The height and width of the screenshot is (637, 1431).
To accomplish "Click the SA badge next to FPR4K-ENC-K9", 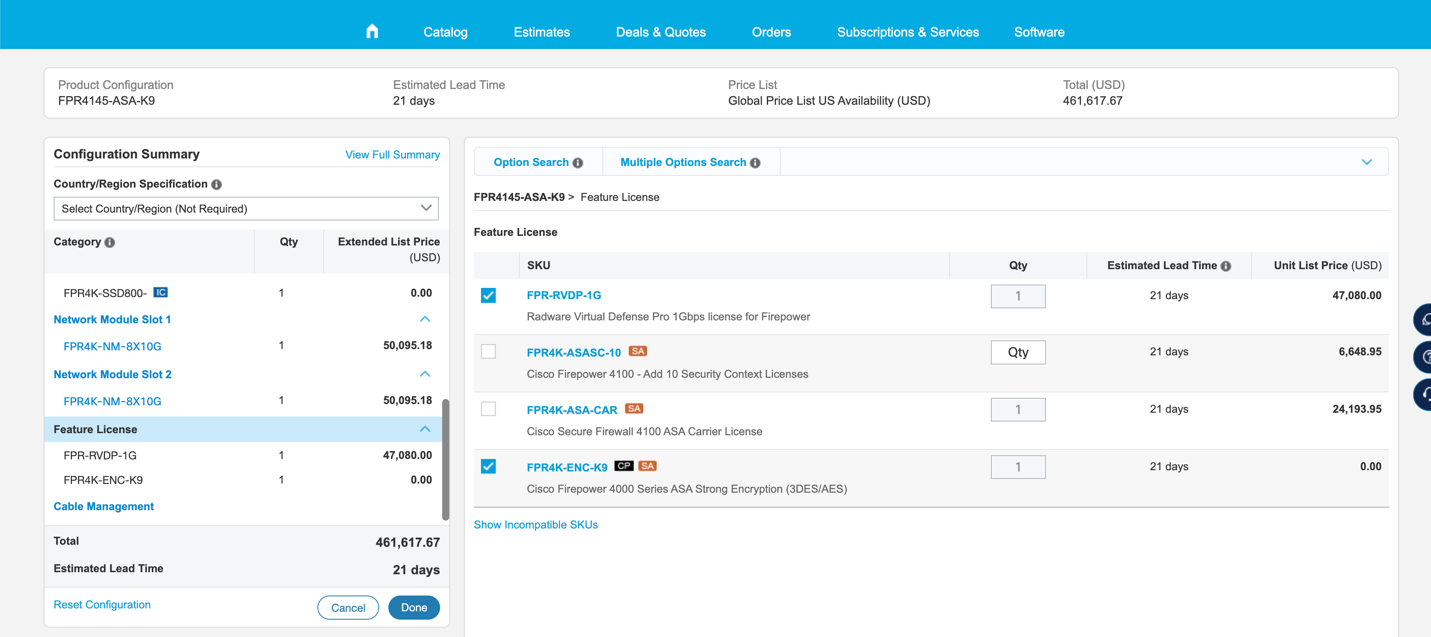I will coord(648,466).
